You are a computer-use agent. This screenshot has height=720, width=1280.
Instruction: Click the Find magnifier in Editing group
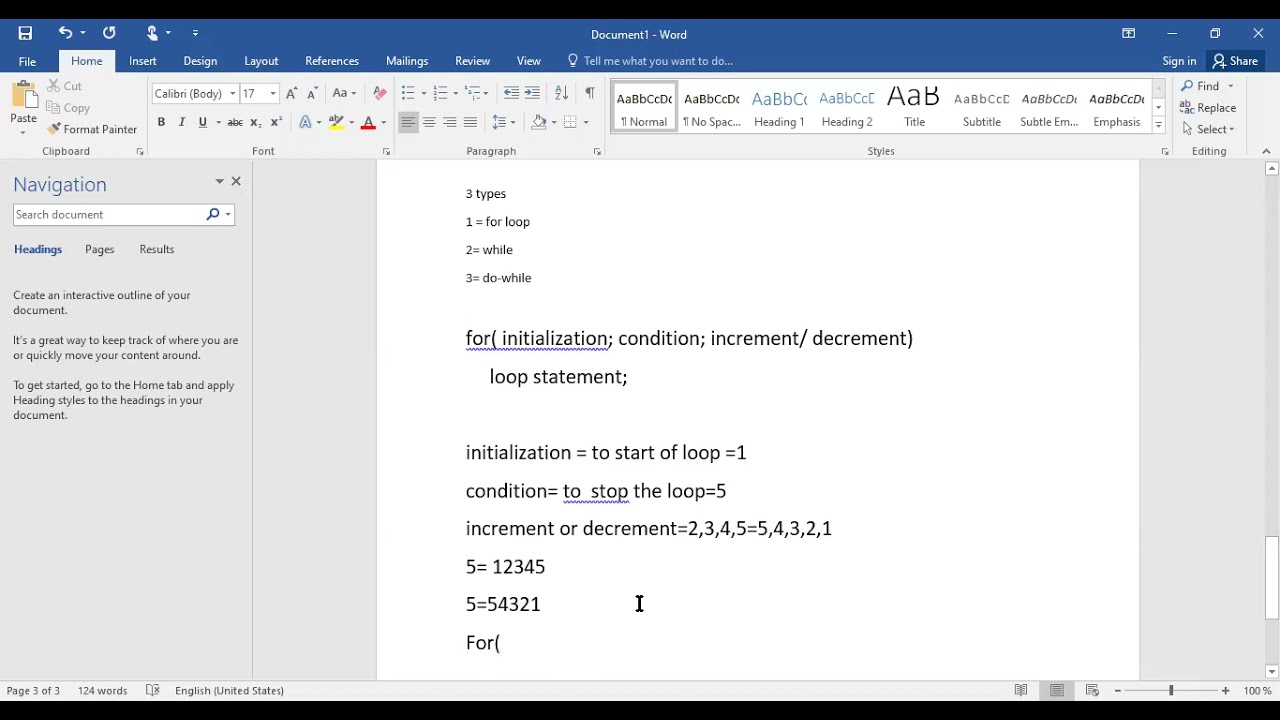pyautogui.click(x=1188, y=86)
